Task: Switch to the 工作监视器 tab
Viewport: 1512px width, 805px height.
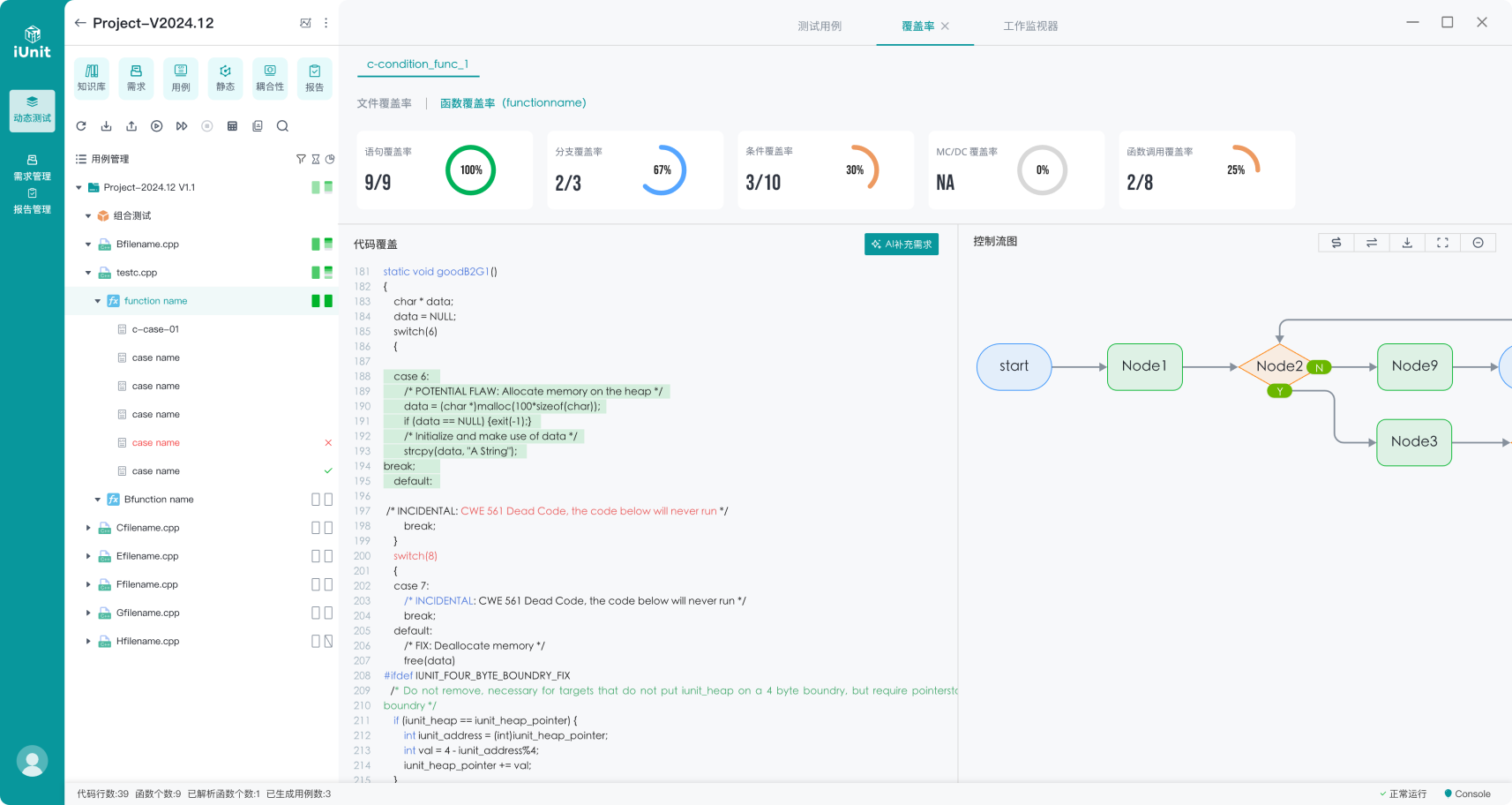Action: pos(1030,26)
